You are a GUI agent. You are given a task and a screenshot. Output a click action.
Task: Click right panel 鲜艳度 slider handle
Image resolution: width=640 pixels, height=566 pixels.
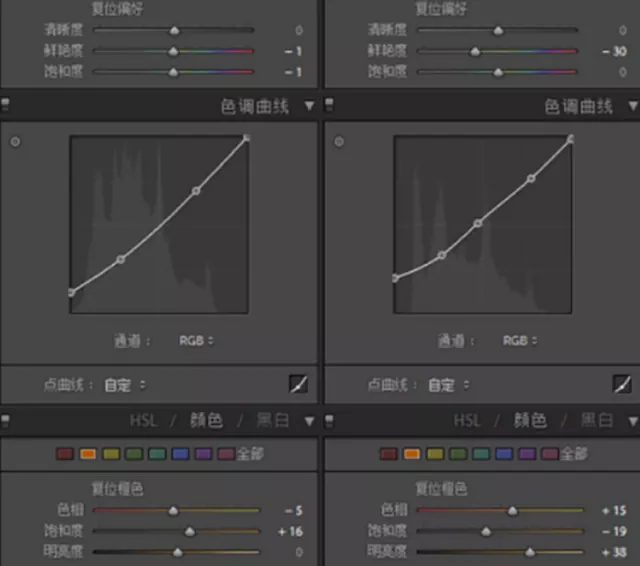point(475,51)
